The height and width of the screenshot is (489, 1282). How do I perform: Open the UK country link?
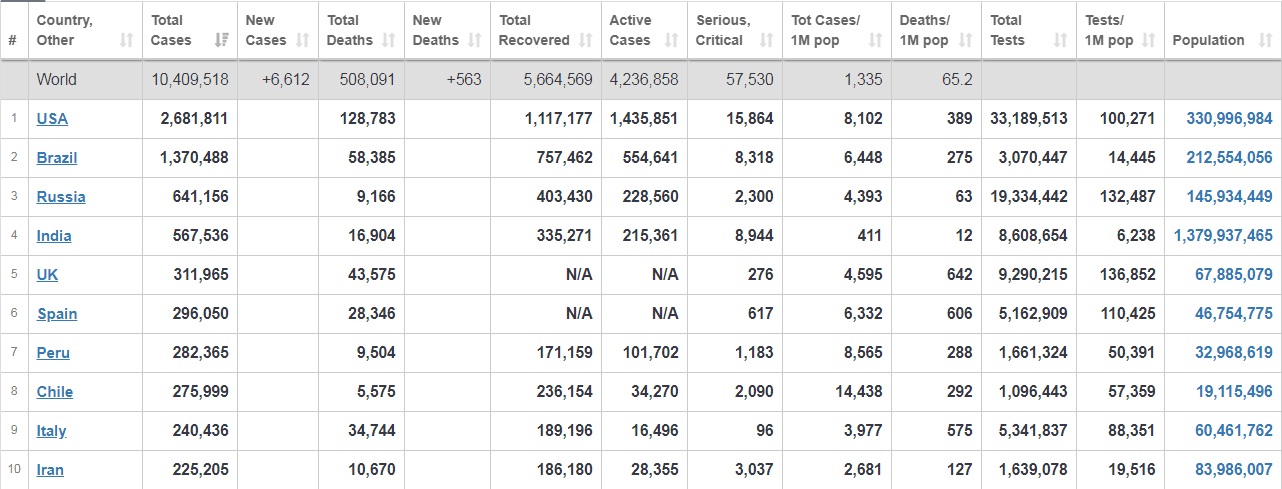pyautogui.click(x=48, y=274)
